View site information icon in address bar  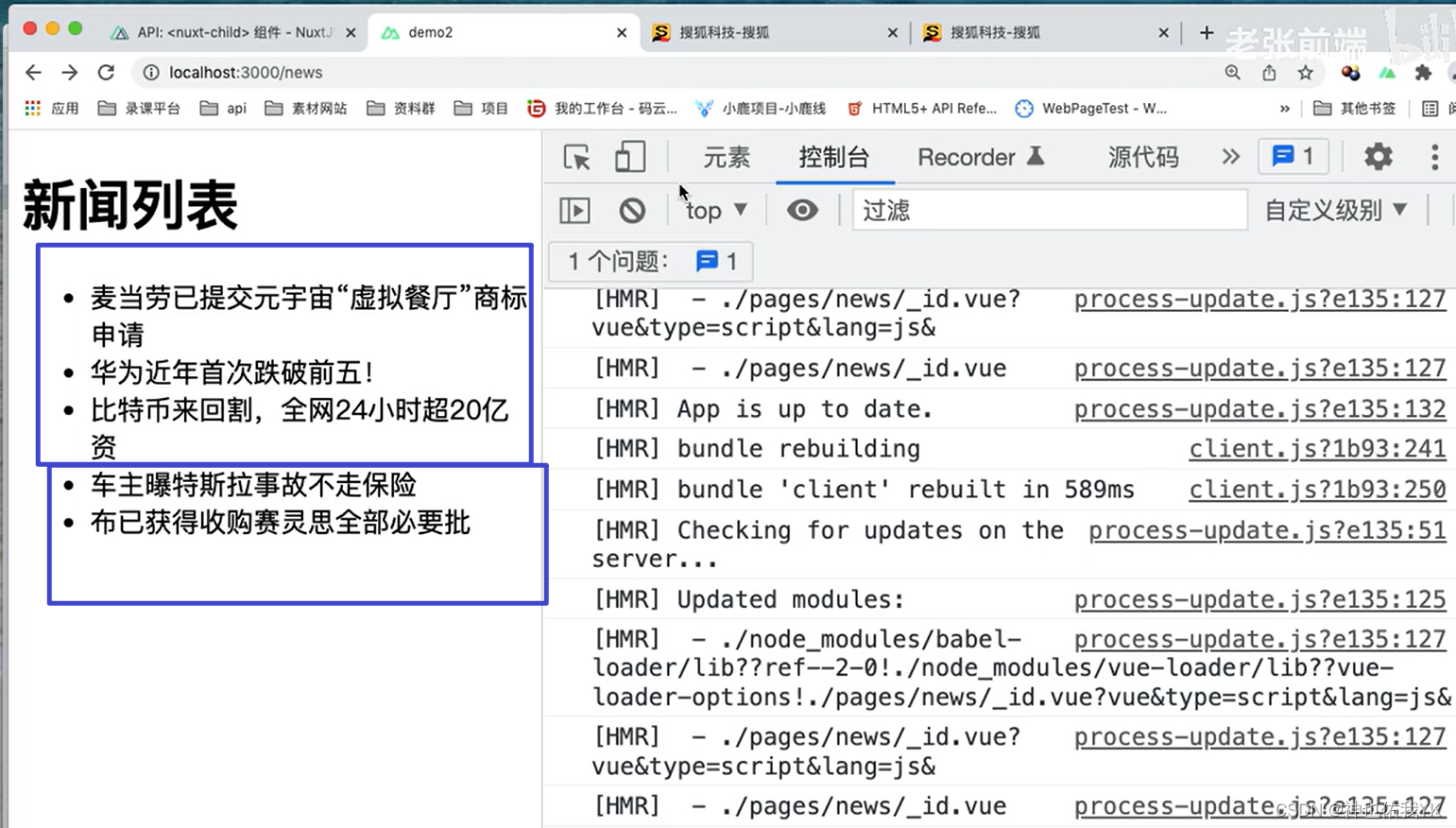tap(150, 72)
